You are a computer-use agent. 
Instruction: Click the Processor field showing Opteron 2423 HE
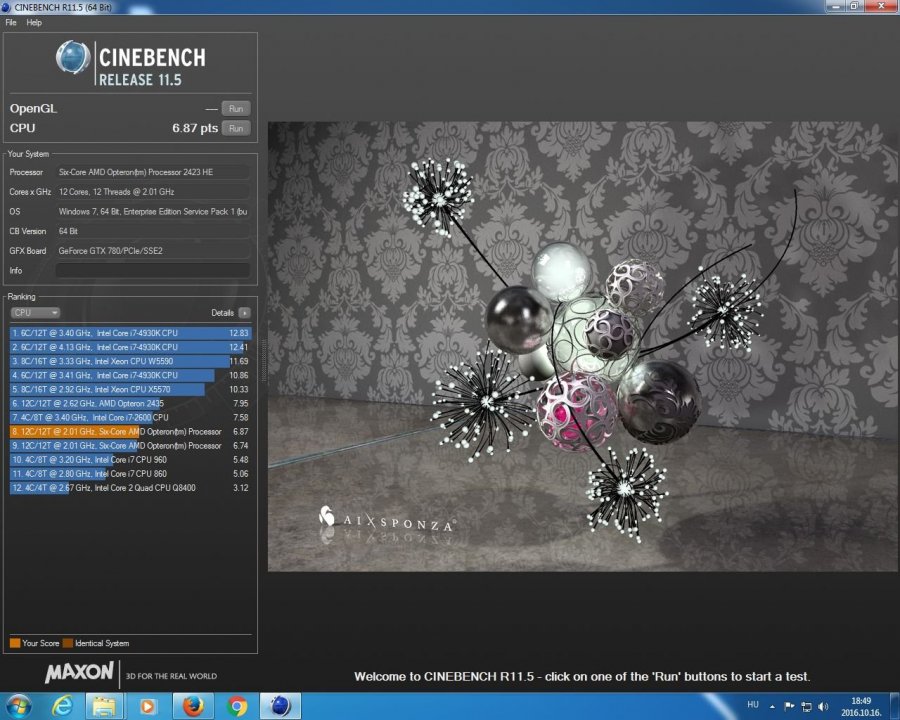pyautogui.click(x=153, y=172)
